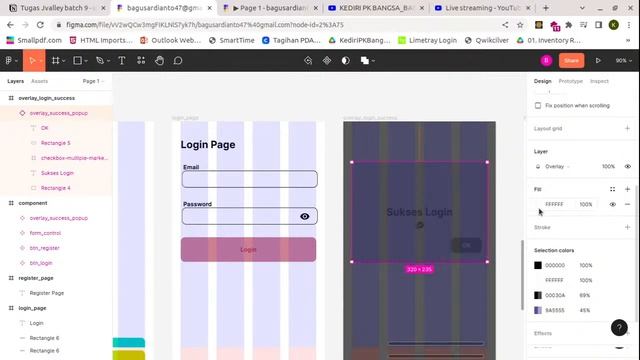
Task: Click the Use as mask icon
Action: pos(346,60)
